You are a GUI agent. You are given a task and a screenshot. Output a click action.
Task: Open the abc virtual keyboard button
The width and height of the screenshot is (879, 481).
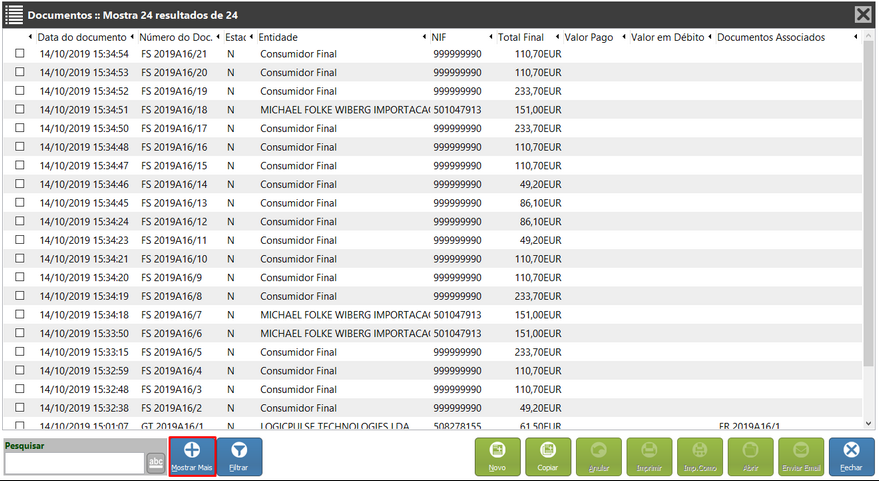[x=157, y=462]
